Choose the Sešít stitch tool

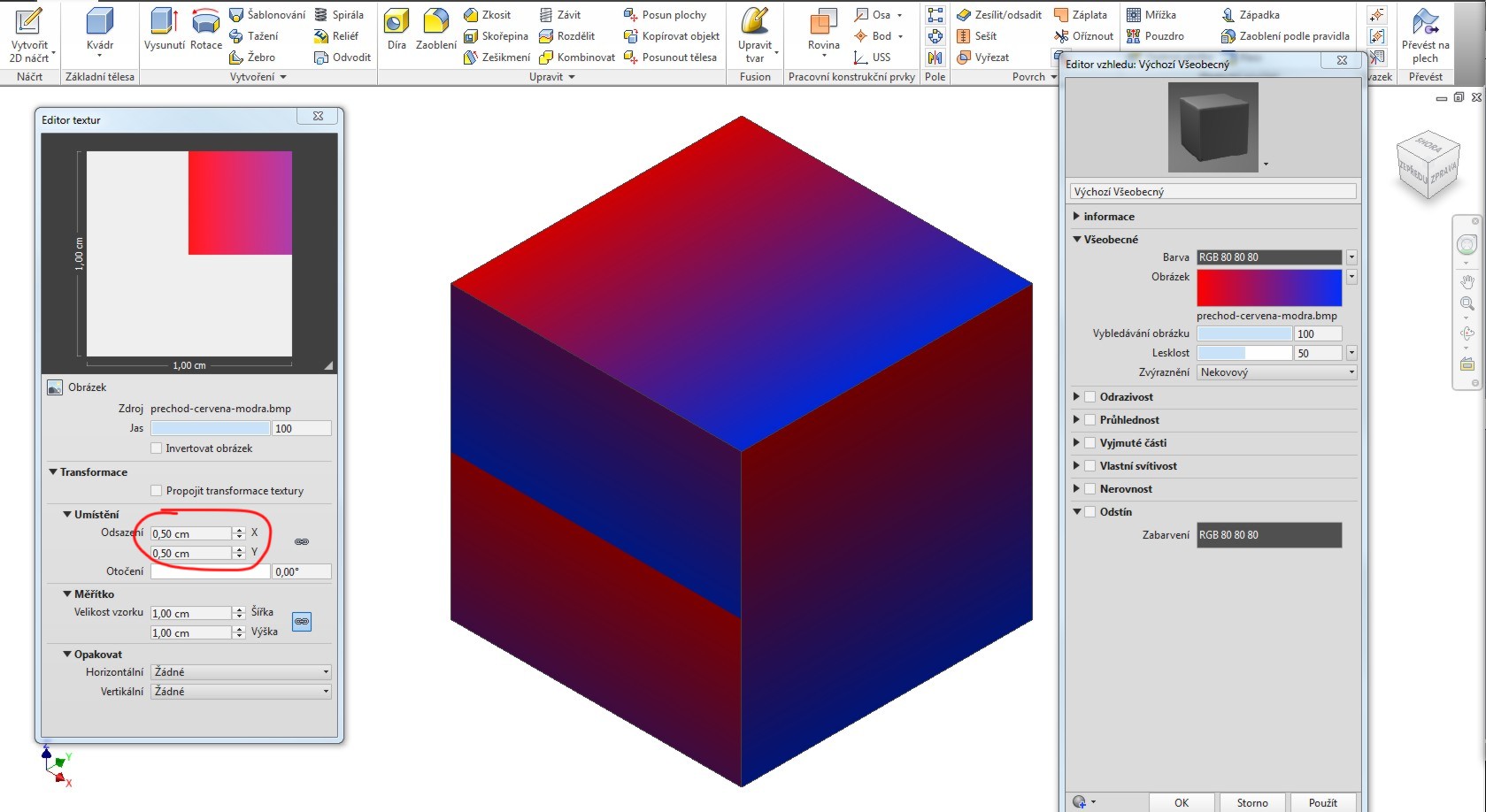coord(977,36)
